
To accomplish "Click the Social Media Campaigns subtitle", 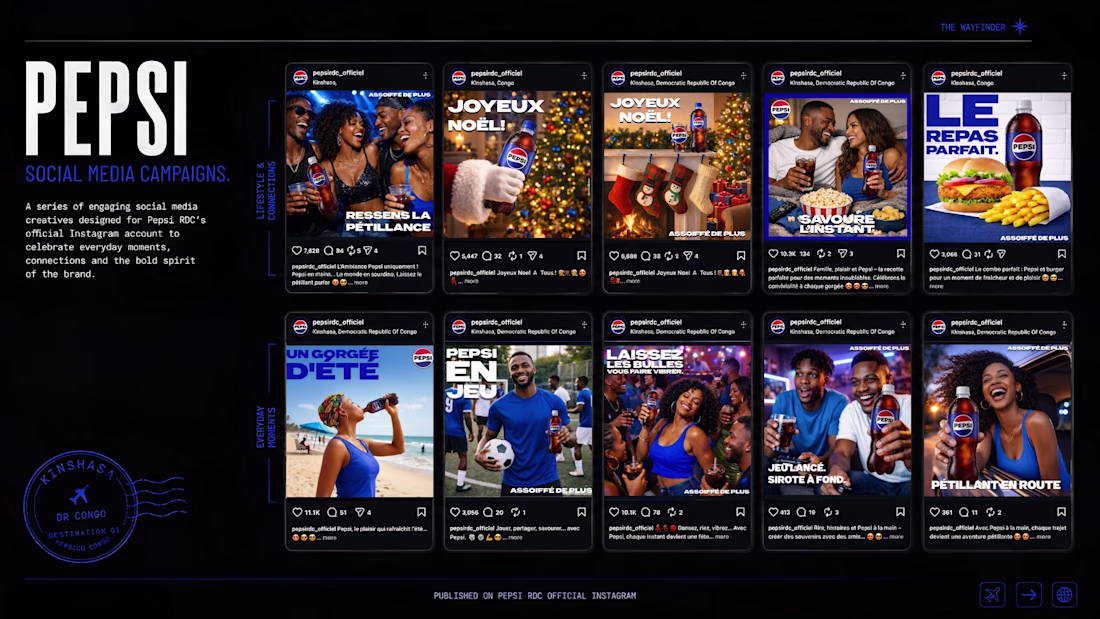I will coord(128,174).
